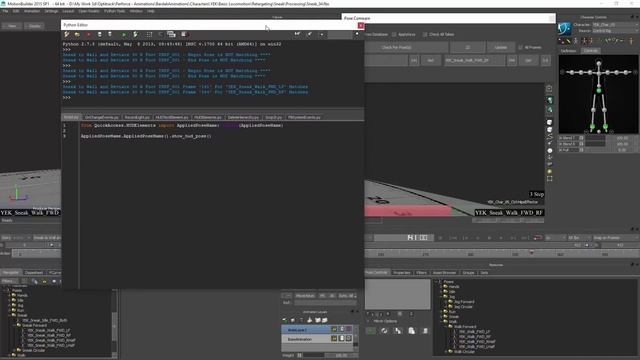Collapse the Walk Forward folder in right tree
The height and width of the screenshot is (360, 640).
coord(446,327)
